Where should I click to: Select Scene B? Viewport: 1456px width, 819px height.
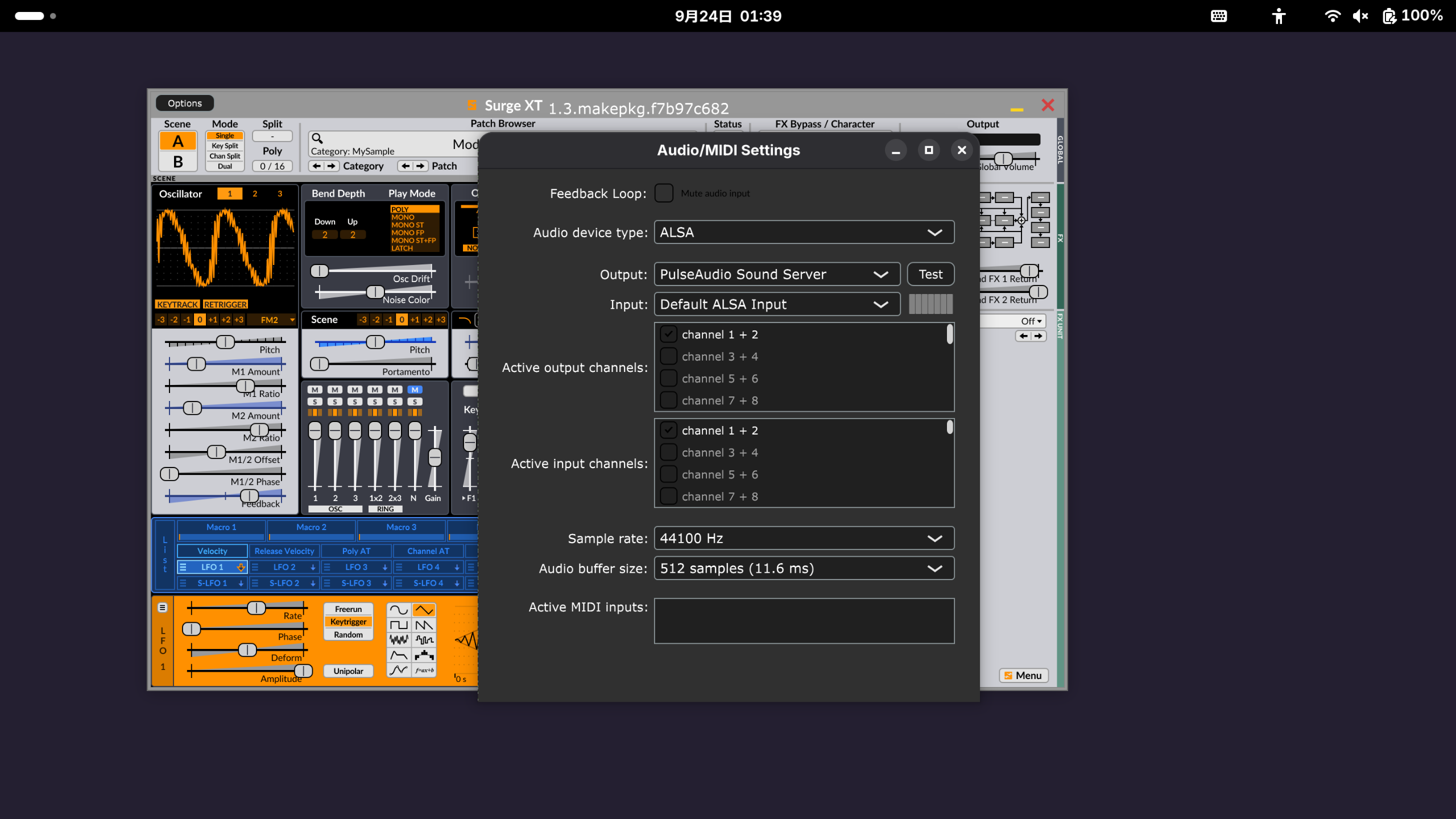pyautogui.click(x=178, y=162)
